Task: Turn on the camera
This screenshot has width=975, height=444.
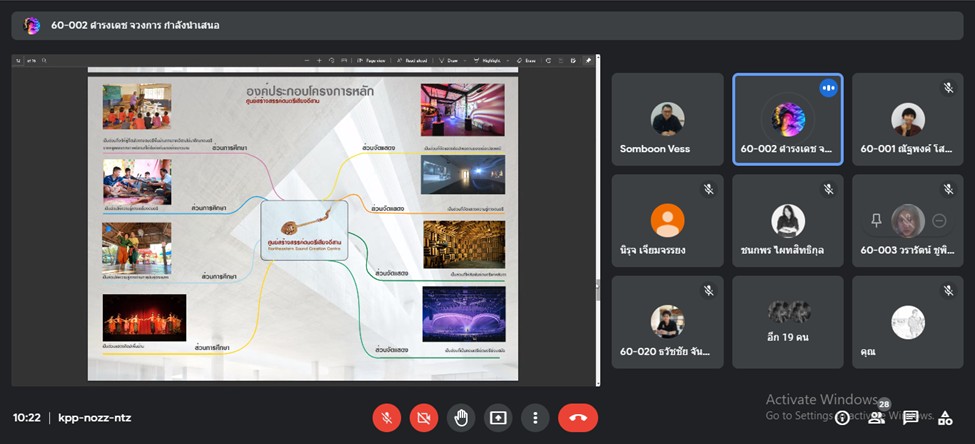Action: 423,417
